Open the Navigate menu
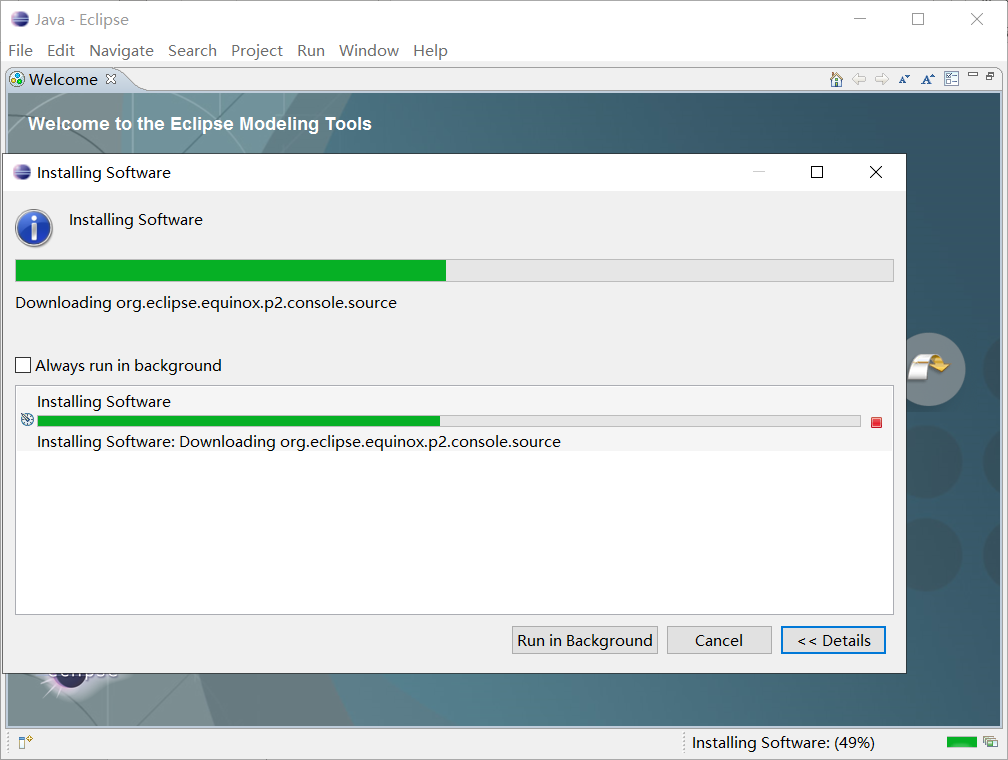Image resolution: width=1008 pixels, height=760 pixels. 122,50
